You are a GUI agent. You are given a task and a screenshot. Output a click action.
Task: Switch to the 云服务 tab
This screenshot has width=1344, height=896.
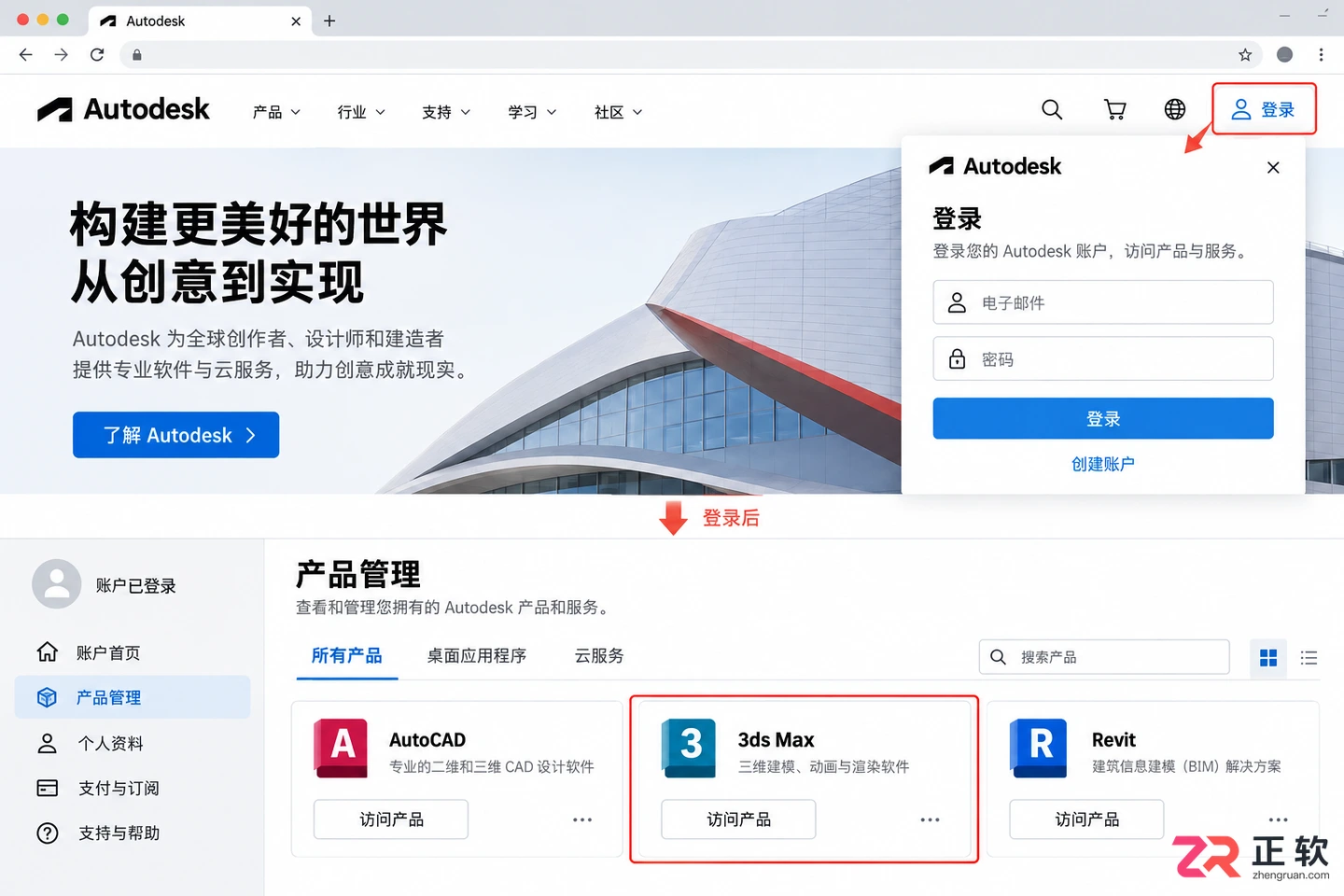coord(599,656)
